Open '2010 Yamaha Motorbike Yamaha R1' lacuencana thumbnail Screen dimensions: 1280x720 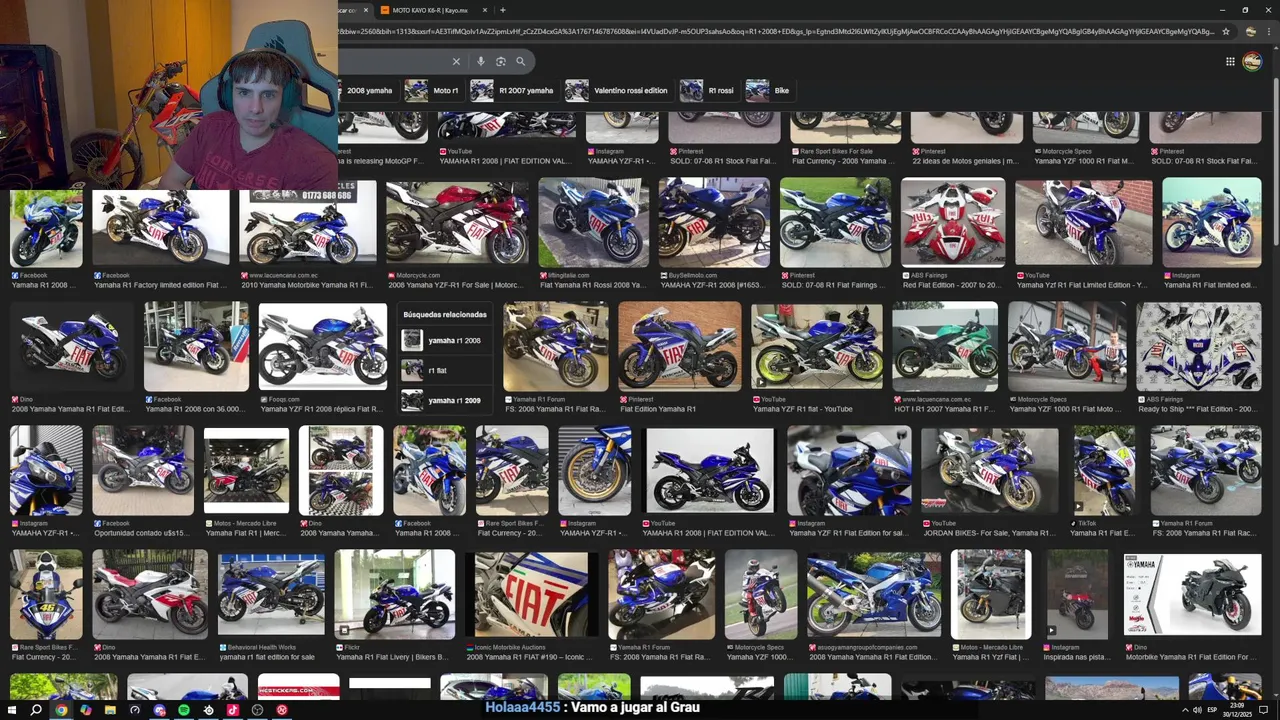click(307, 224)
